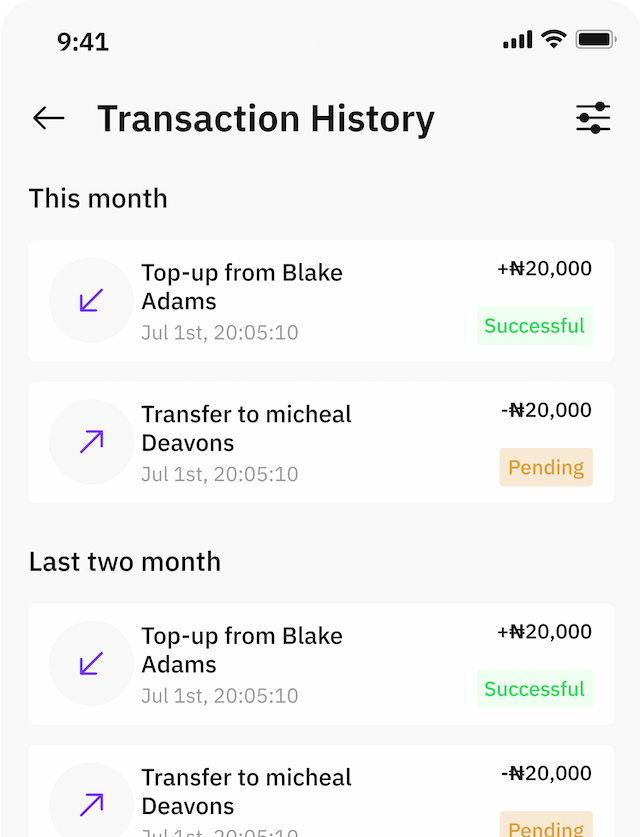This screenshot has width=640, height=837.
Task: Open This month Top-up from Blake Adams
Action: pyautogui.click(x=321, y=301)
